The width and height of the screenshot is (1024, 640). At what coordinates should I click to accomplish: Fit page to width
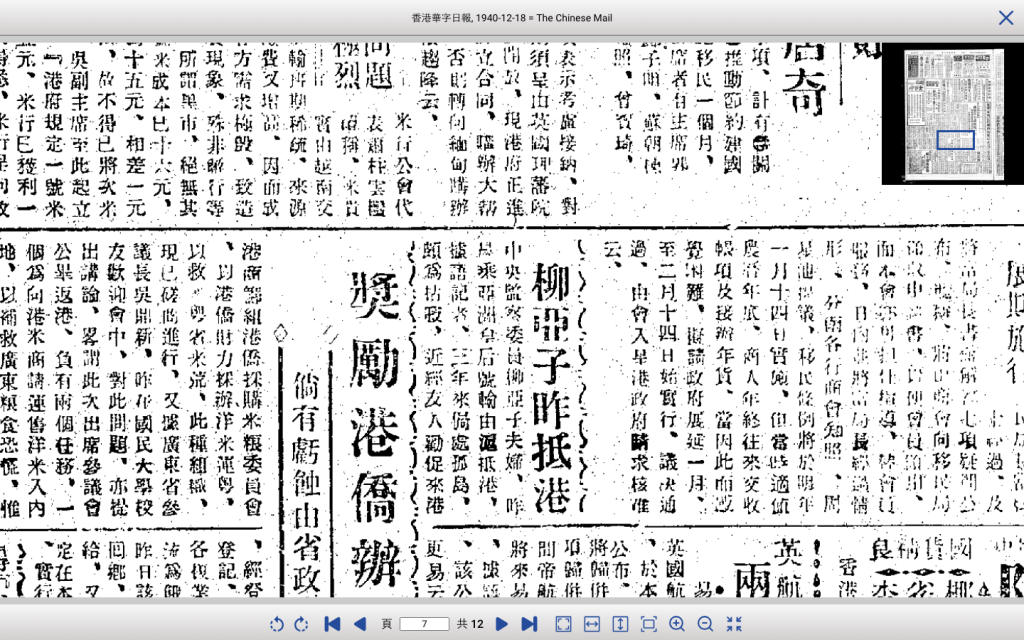(592, 624)
